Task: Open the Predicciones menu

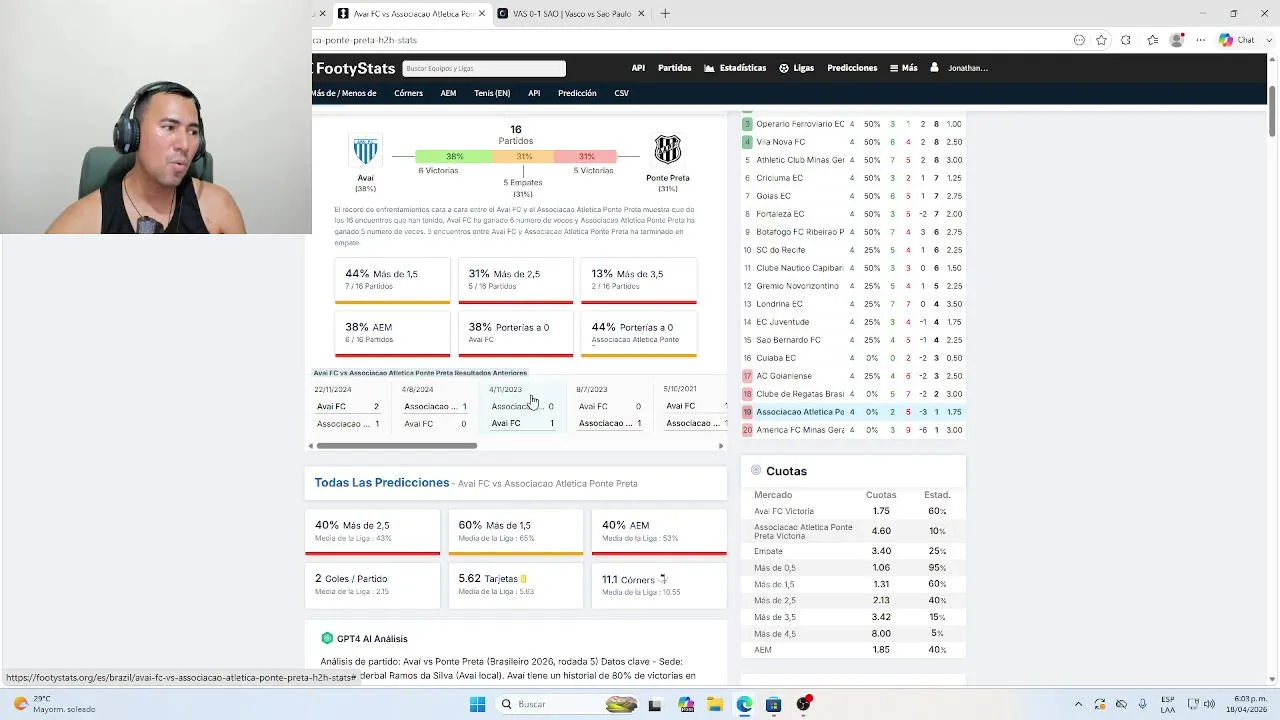Action: 852,68
